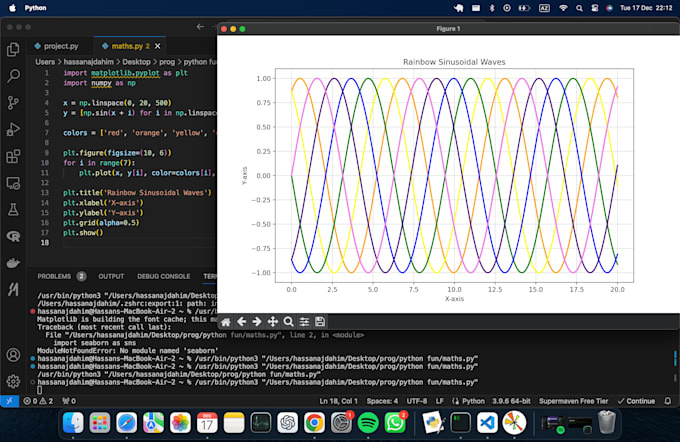680x442 pixels.
Task: Open the Remote Explorer view
Action: [13, 183]
